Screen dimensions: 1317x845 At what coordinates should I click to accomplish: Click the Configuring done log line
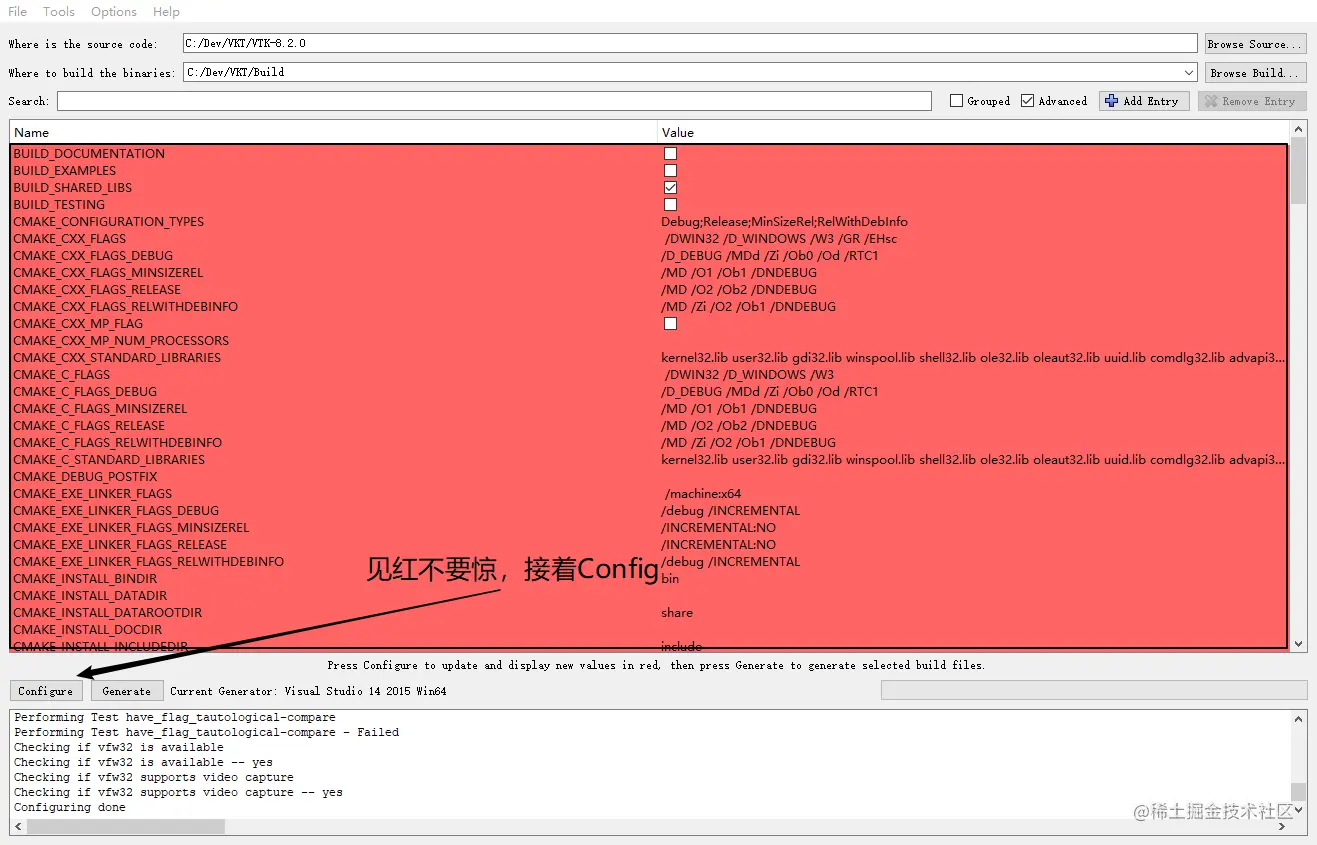click(x=70, y=807)
